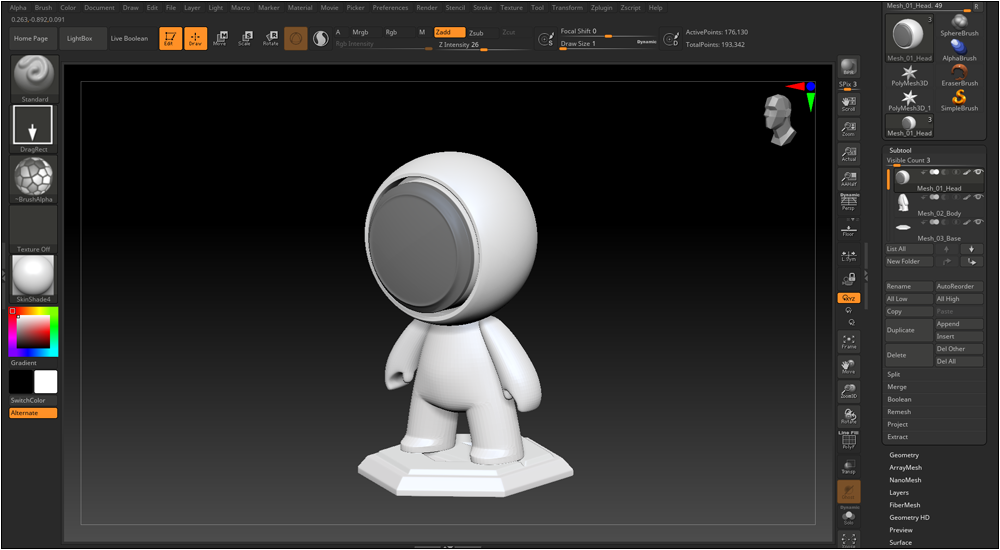This screenshot has height=550, width=1000.
Task: Click the AAHalf zoom icon
Action: pos(848,178)
